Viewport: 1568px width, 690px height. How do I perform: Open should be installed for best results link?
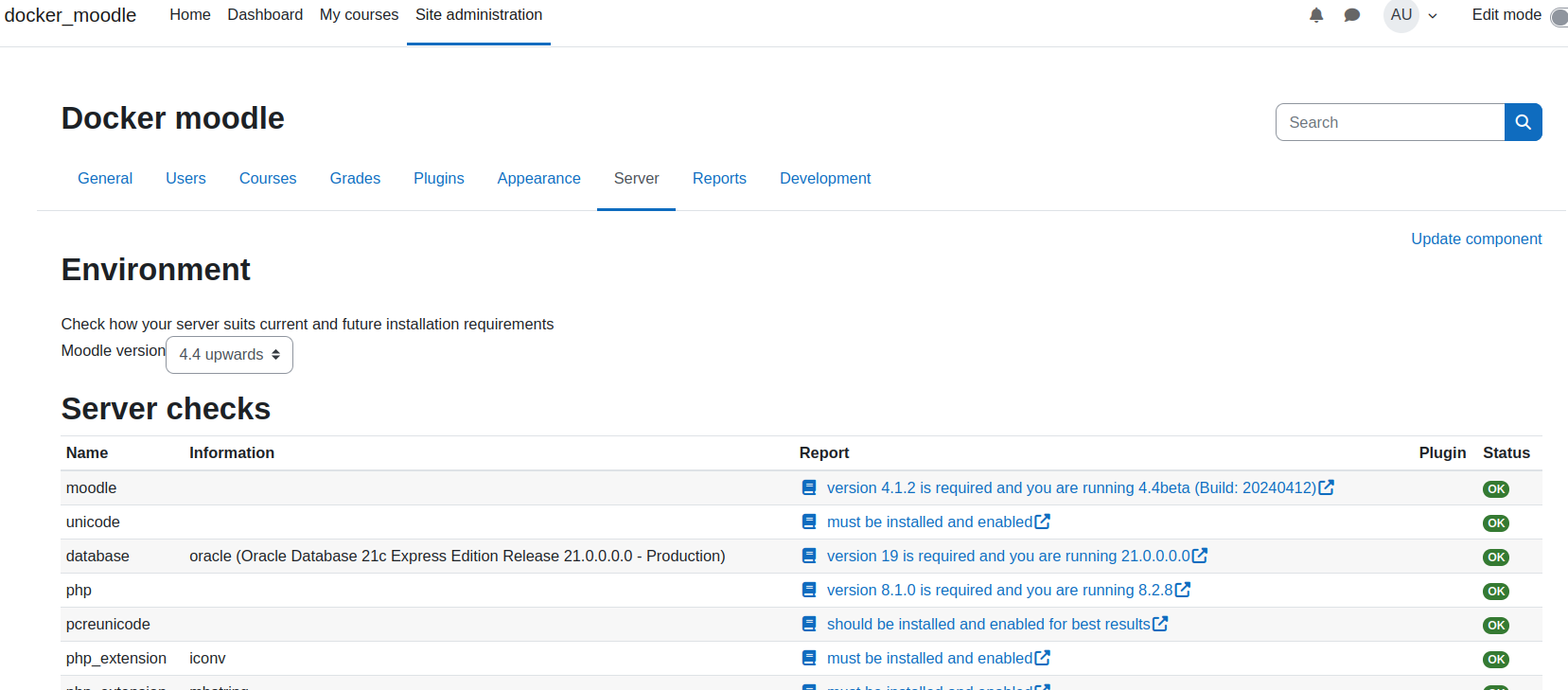pyautogui.click(x=989, y=624)
